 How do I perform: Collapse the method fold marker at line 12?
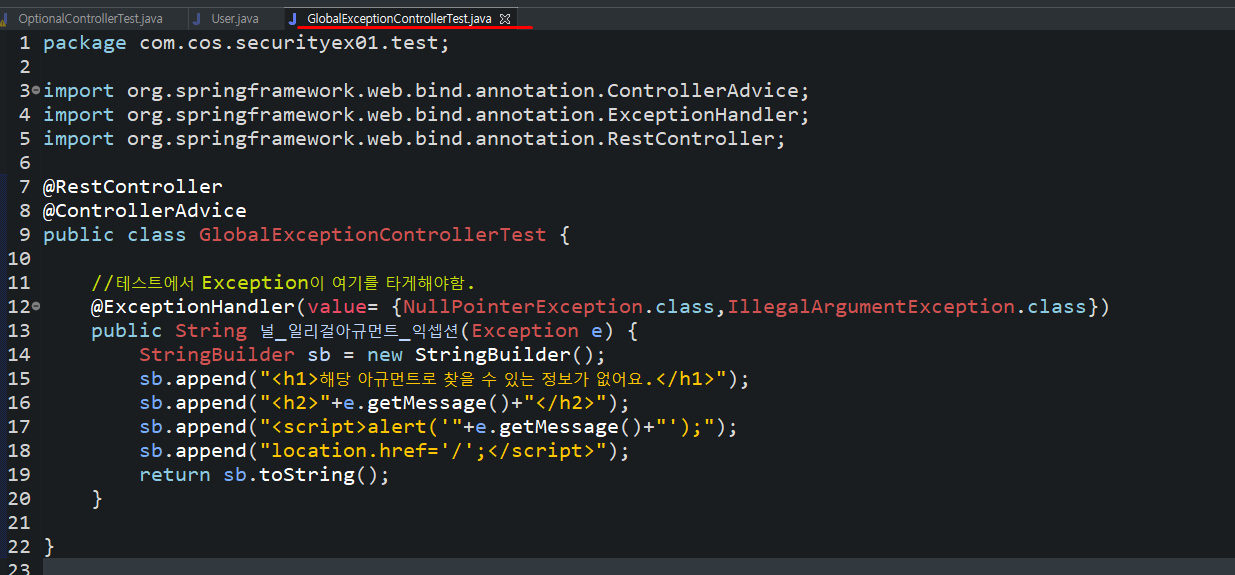click(x=36, y=306)
